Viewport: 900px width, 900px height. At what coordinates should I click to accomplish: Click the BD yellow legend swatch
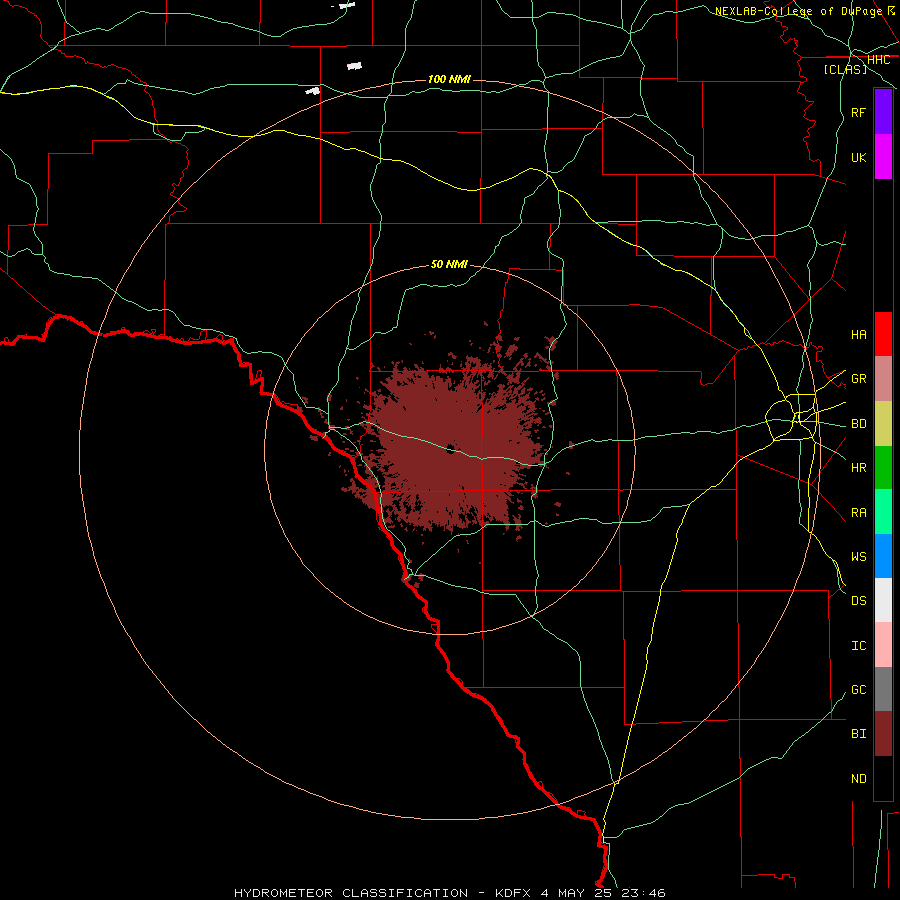pos(883,424)
